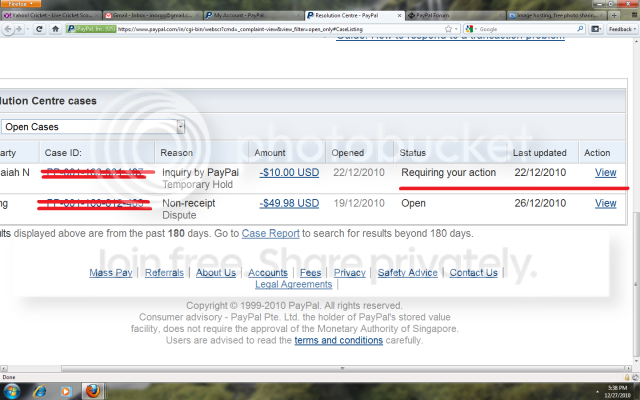Switch to Yahoo! Cricket tab
This screenshot has height=400, width=640.
click(x=51, y=16)
